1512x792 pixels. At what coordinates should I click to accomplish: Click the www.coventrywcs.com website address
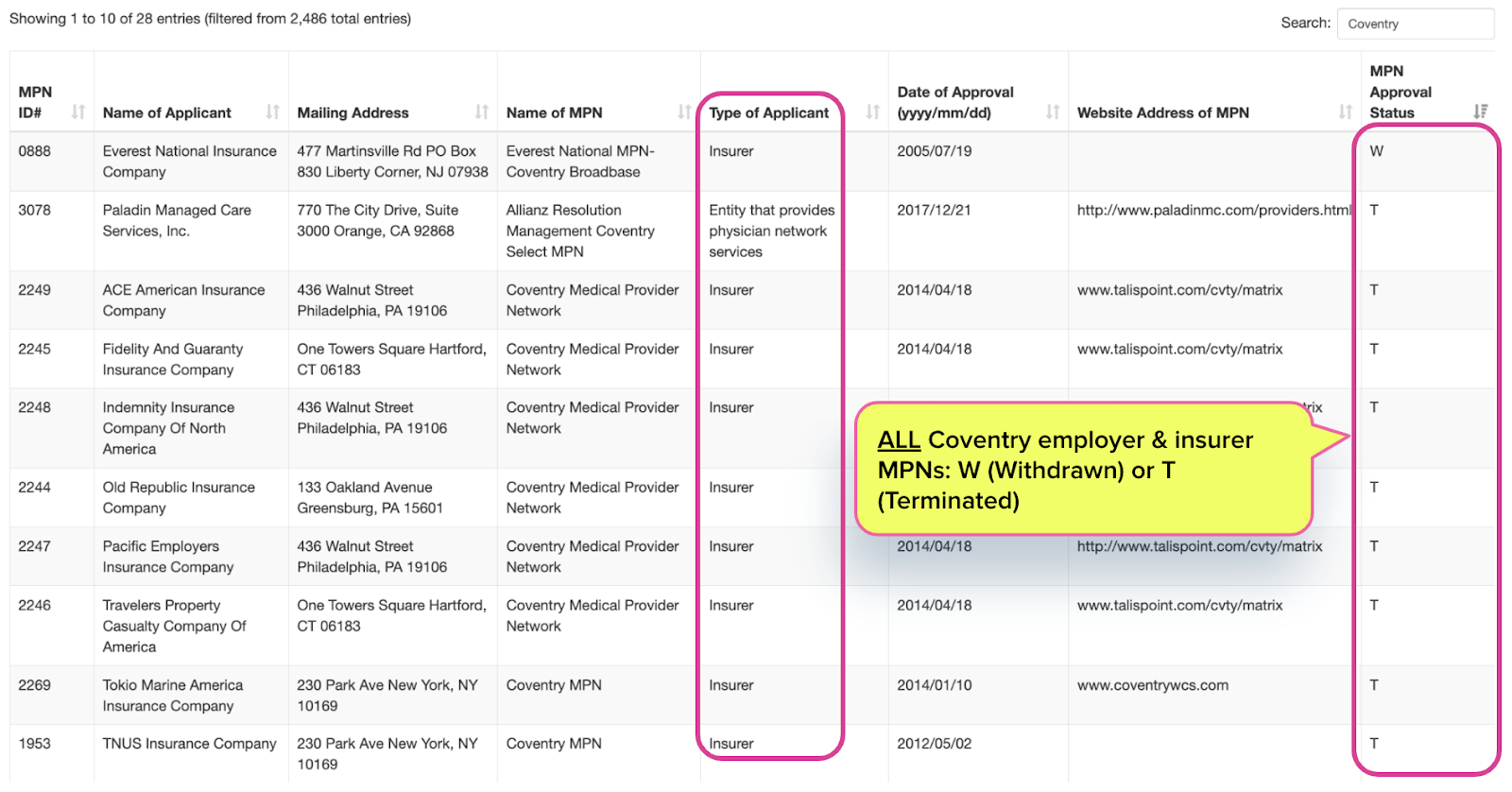1153,685
